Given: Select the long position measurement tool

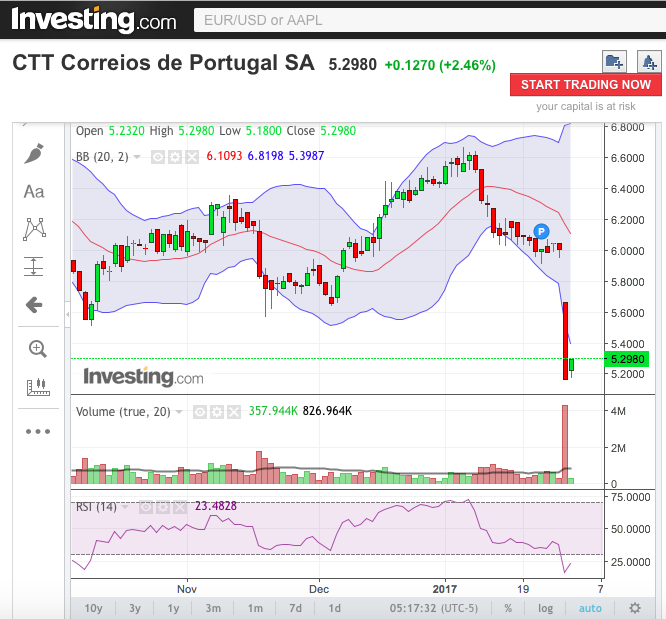Looking at the screenshot, I should [34, 266].
